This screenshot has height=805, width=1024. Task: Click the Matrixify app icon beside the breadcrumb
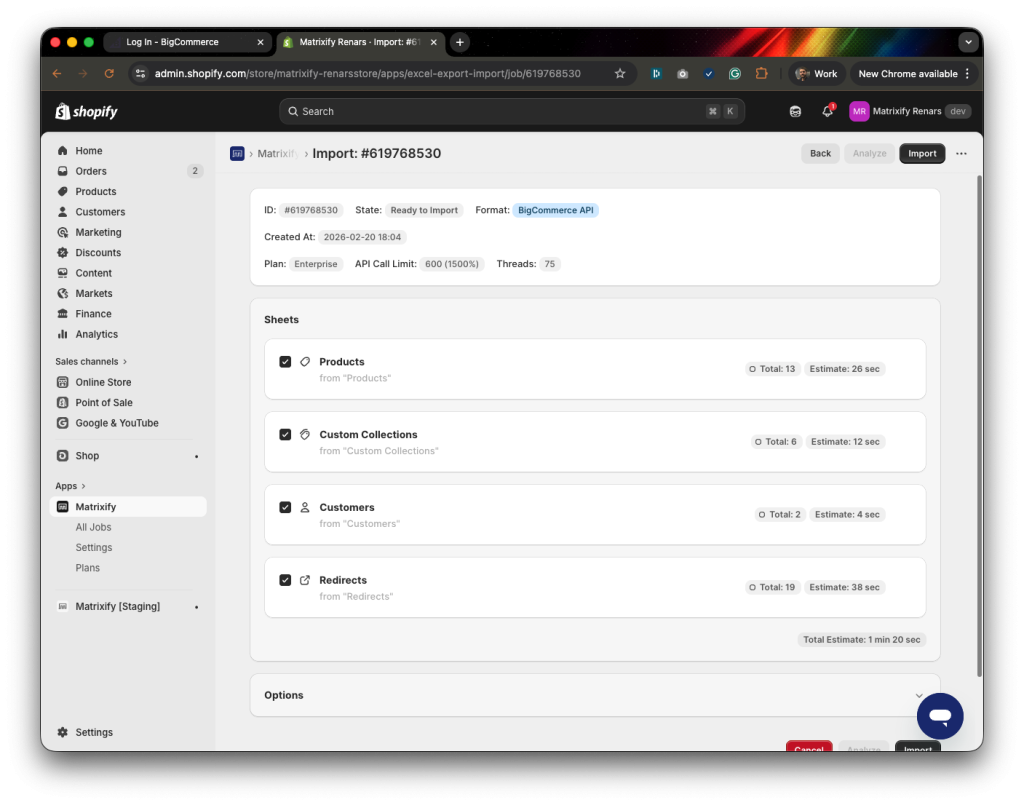(x=237, y=153)
